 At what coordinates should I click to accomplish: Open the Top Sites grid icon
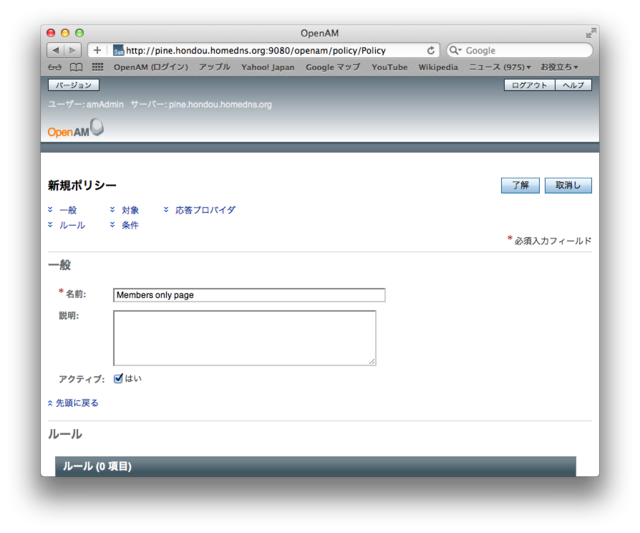(x=97, y=67)
